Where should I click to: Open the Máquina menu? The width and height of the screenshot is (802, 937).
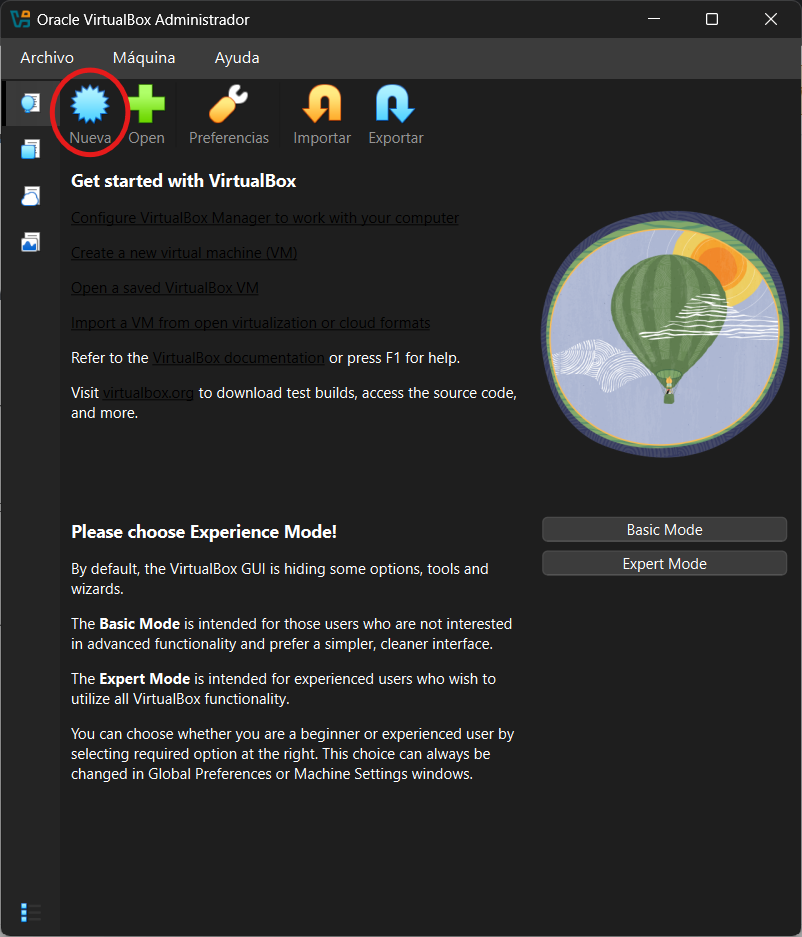(x=143, y=57)
